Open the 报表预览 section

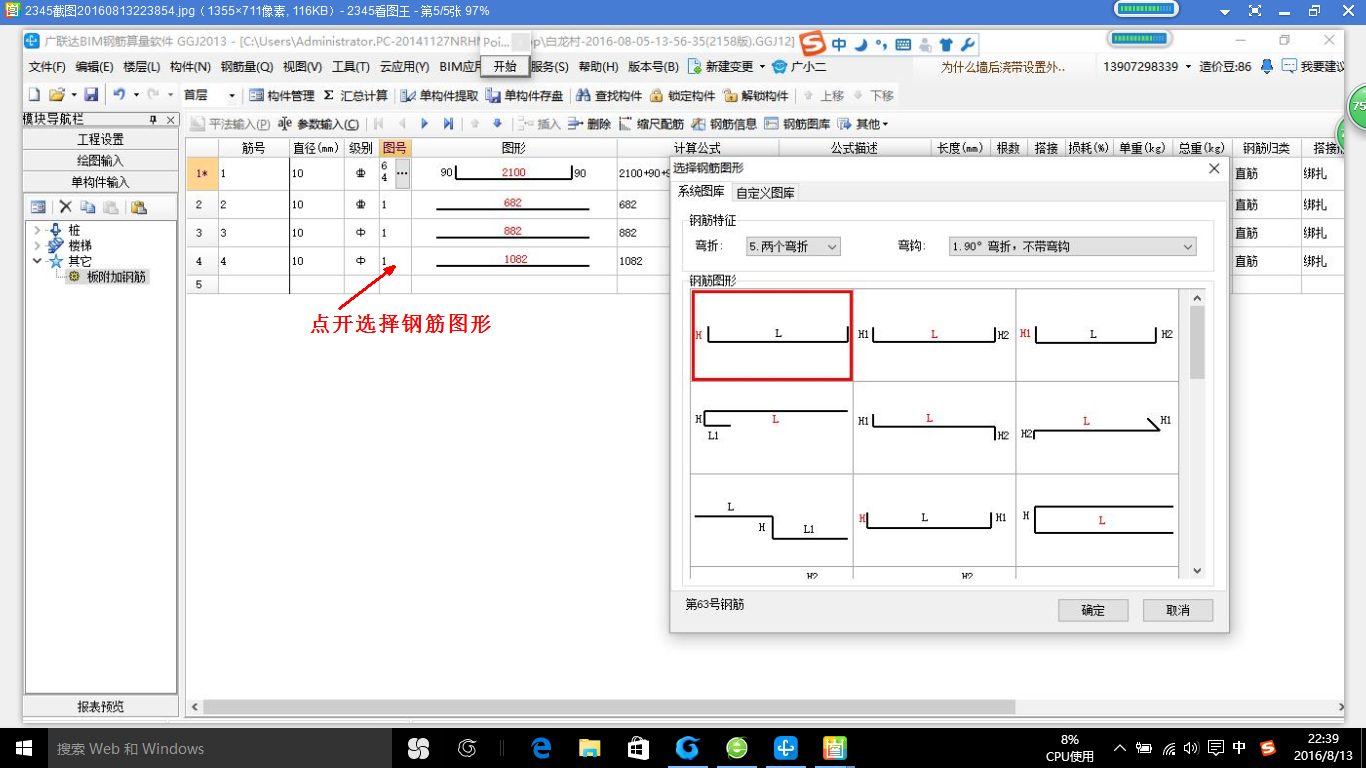(x=101, y=706)
